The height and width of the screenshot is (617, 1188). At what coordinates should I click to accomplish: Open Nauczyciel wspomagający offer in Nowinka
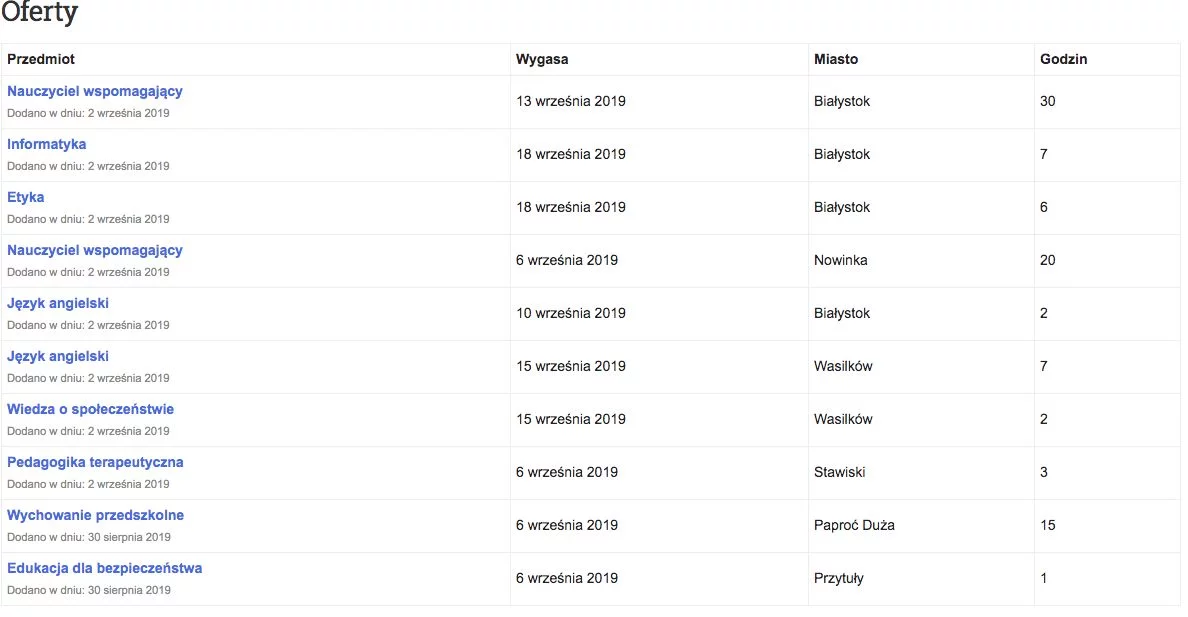[x=95, y=250]
